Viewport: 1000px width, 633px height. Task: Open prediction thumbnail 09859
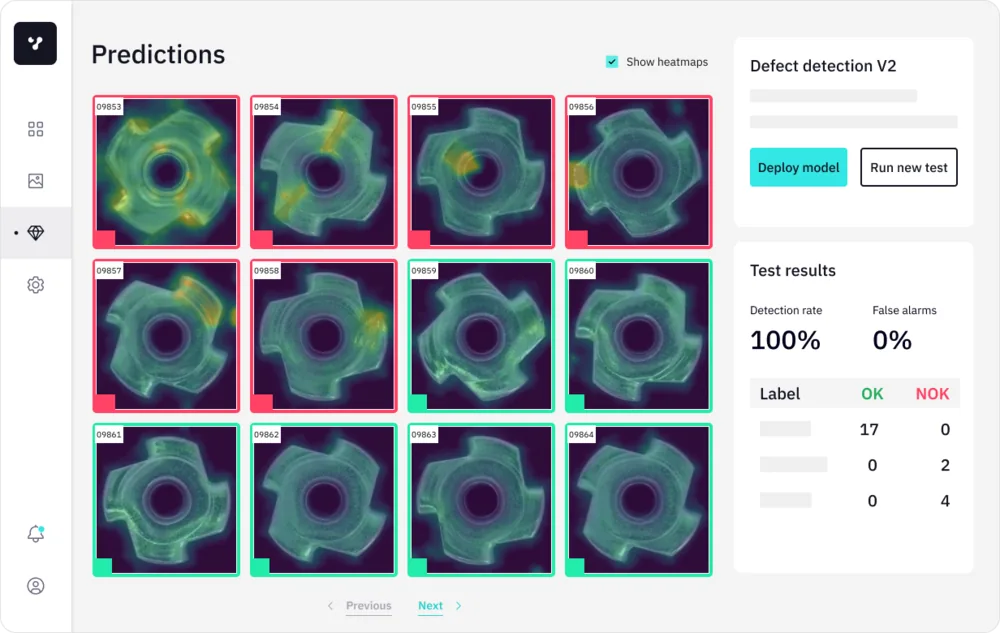tap(482, 336)
